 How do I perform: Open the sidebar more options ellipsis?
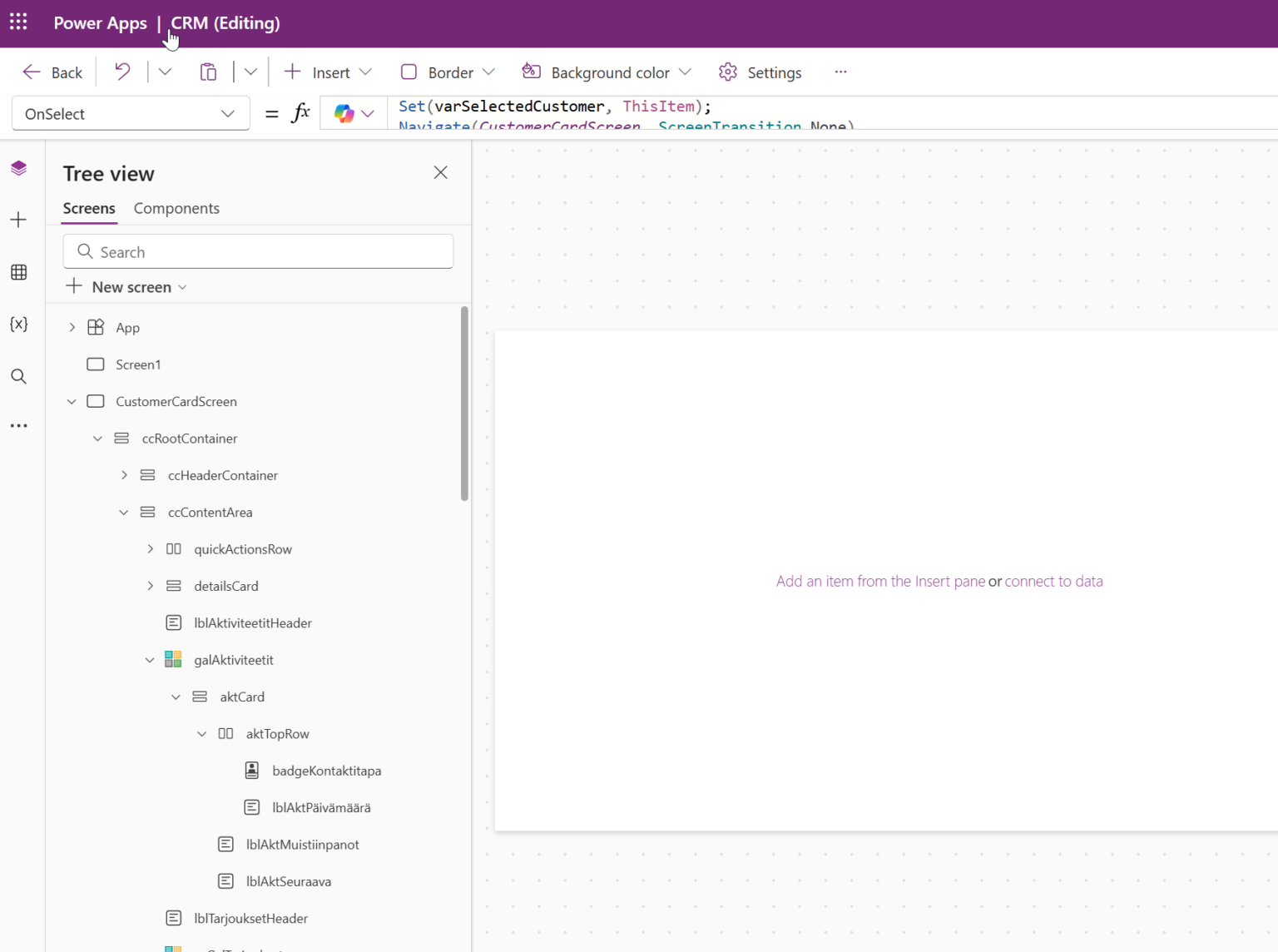19,425
